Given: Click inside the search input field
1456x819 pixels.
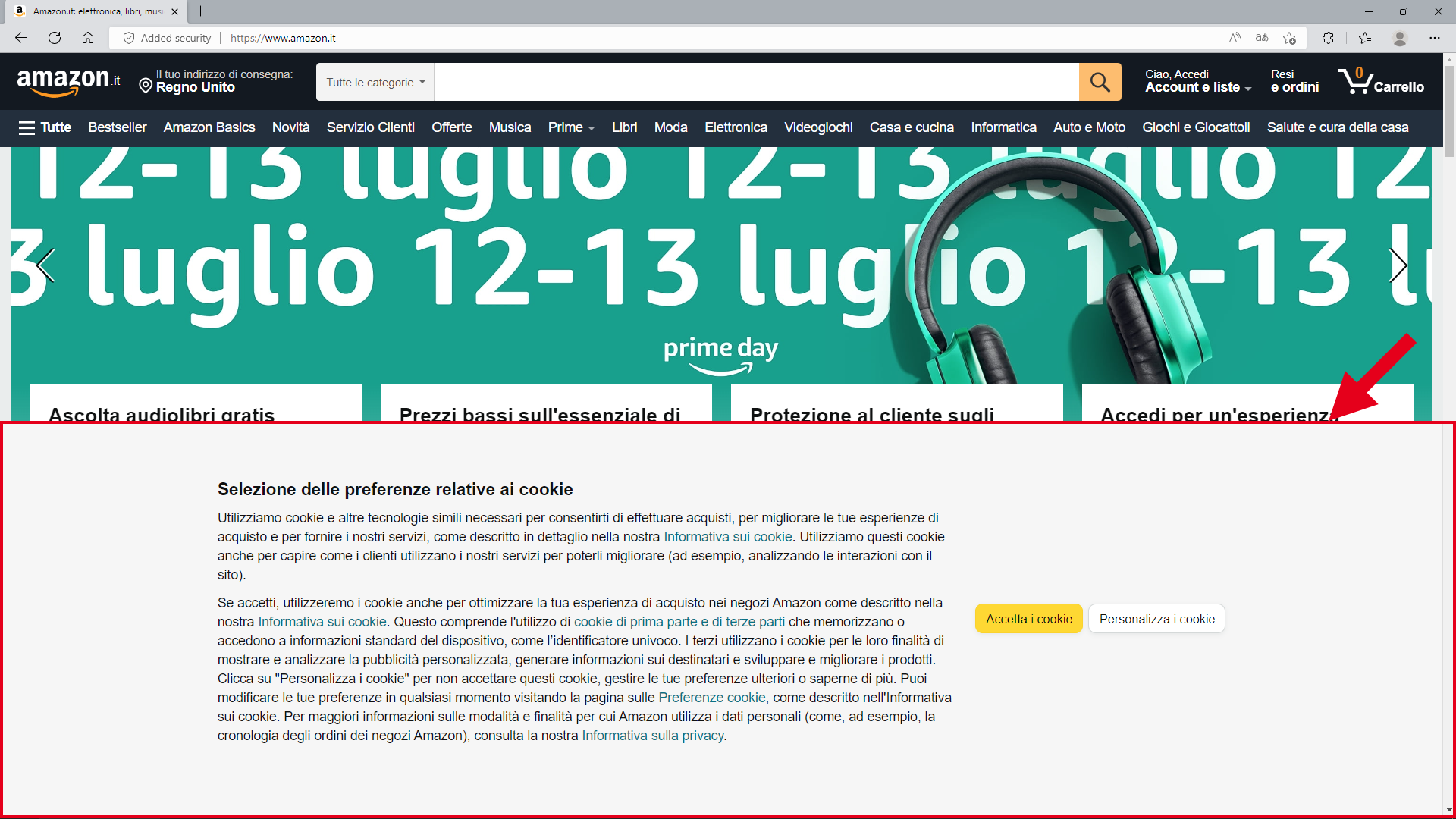Looking at the screenshot, I should pos(758,81).
